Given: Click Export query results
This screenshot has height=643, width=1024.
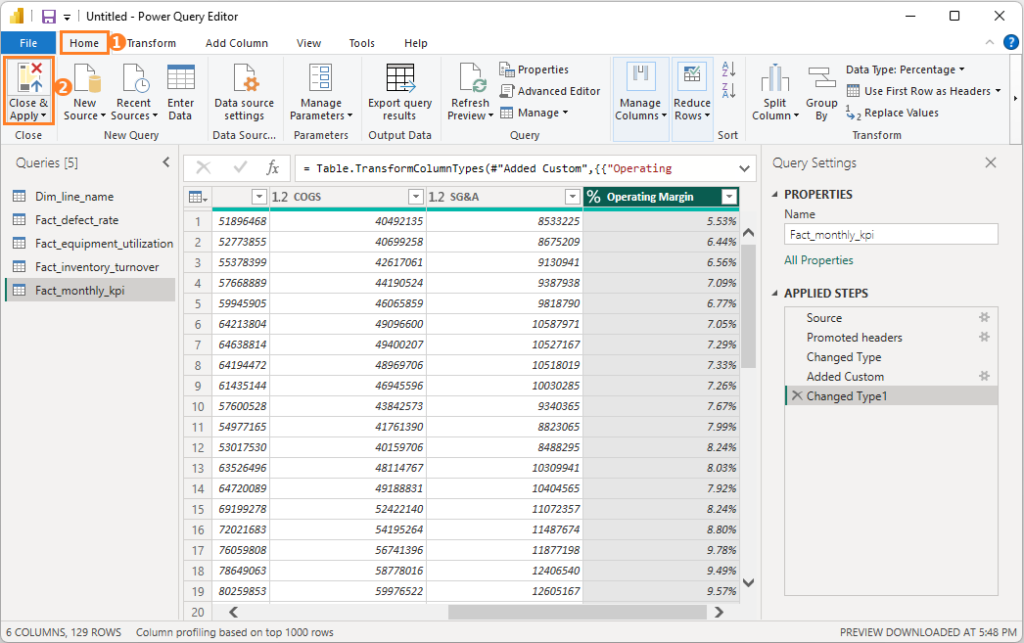Looking at the screenshot, I should click(400, 92).
